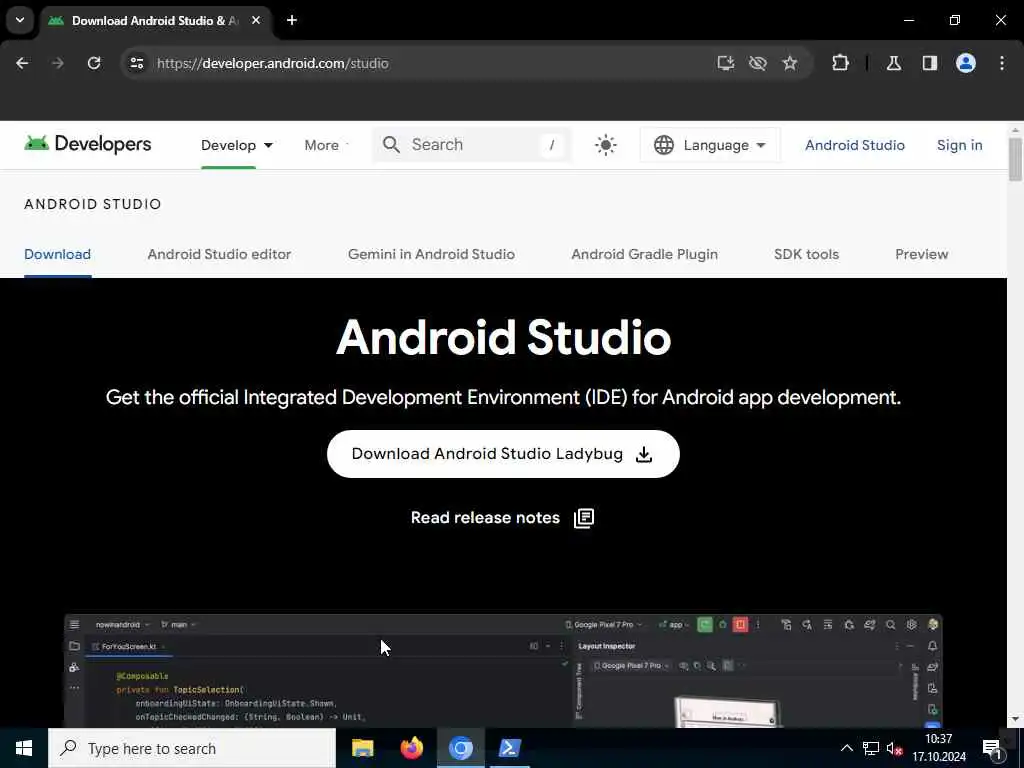Click the muted volume icon in tray
This screenshot has width=1024, height=768.
[895, 748]
